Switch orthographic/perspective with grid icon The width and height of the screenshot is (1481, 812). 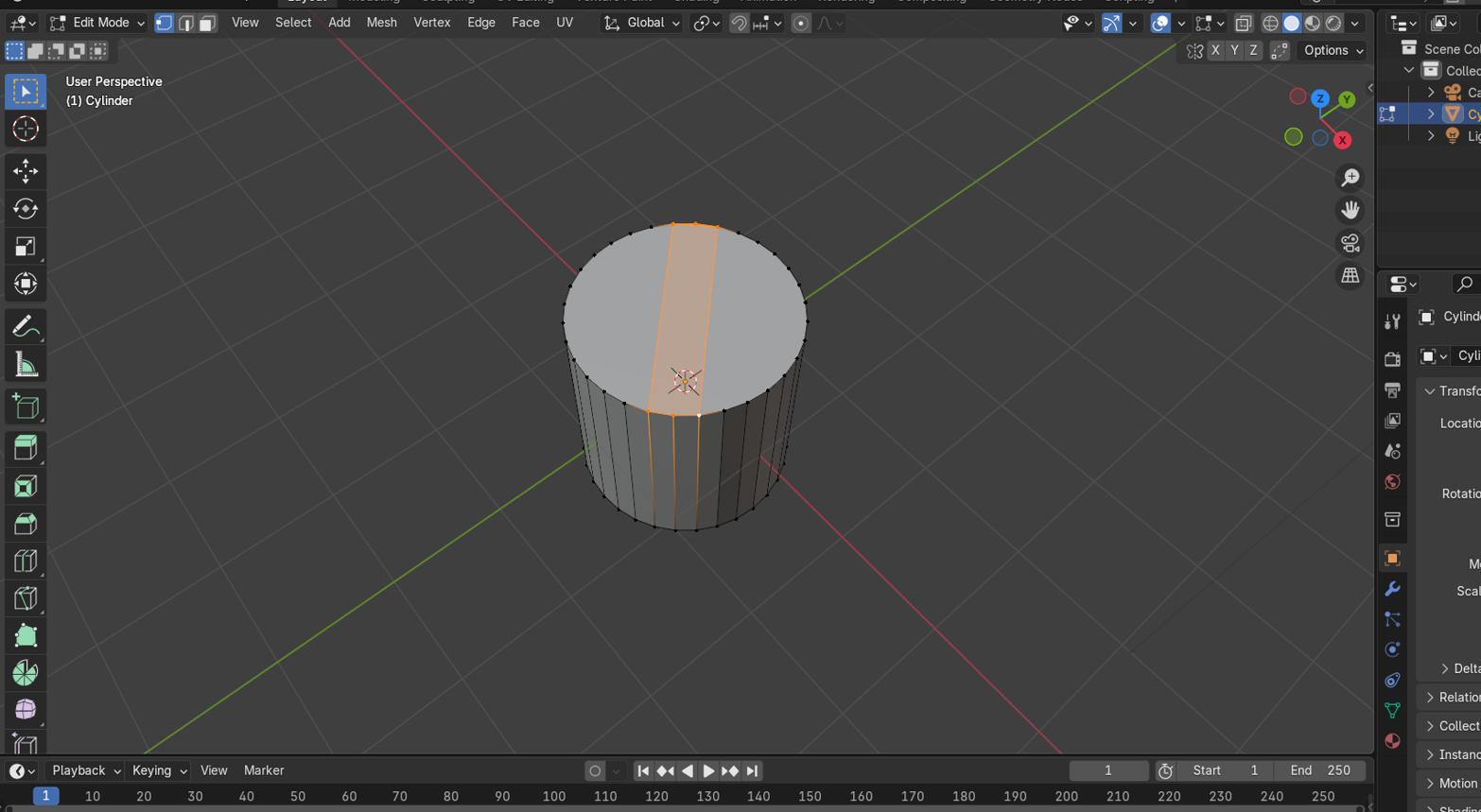(1350, 276)
